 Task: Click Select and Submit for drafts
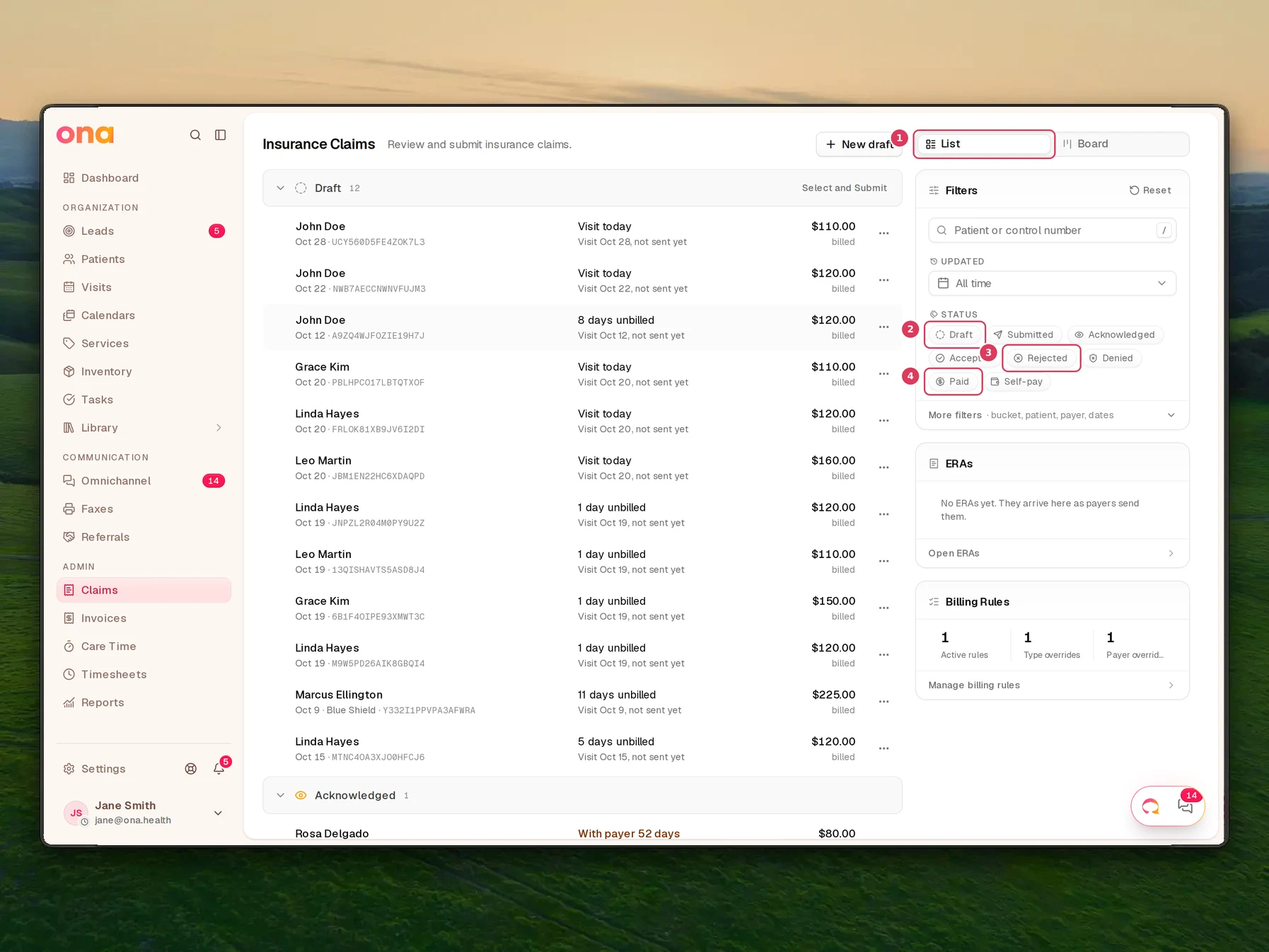844,188
